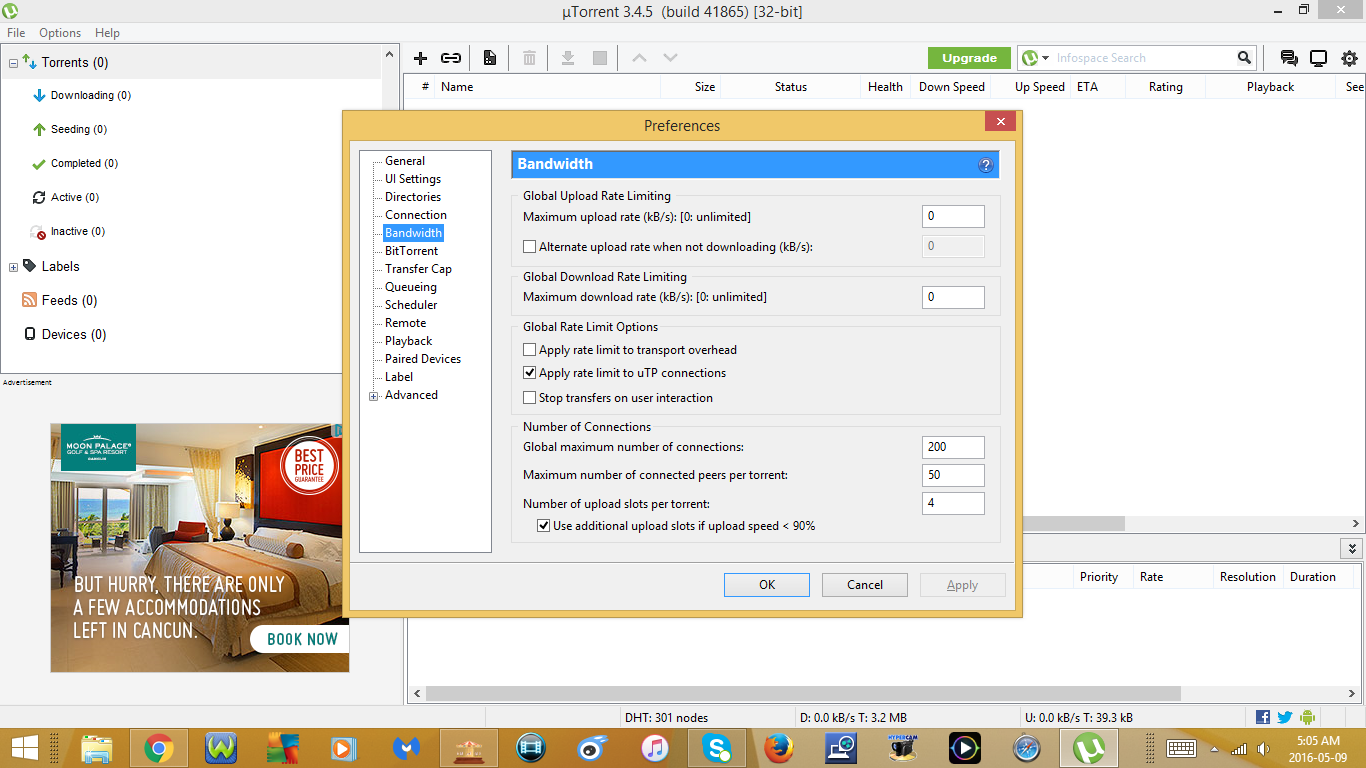Image resolution: width=1366 pixels, height=768 pixels.
Task: Click Number of upload slots field
Action: (953, 503)
